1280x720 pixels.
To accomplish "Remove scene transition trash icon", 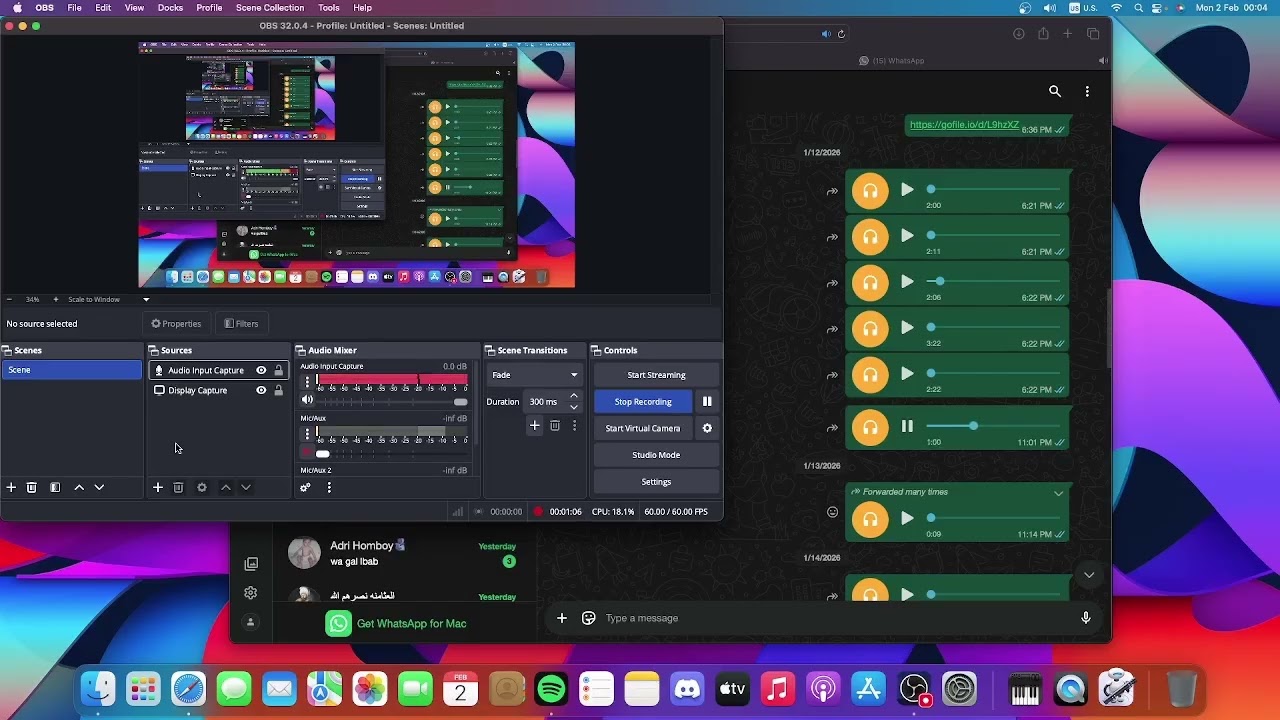I will point(555,425).
